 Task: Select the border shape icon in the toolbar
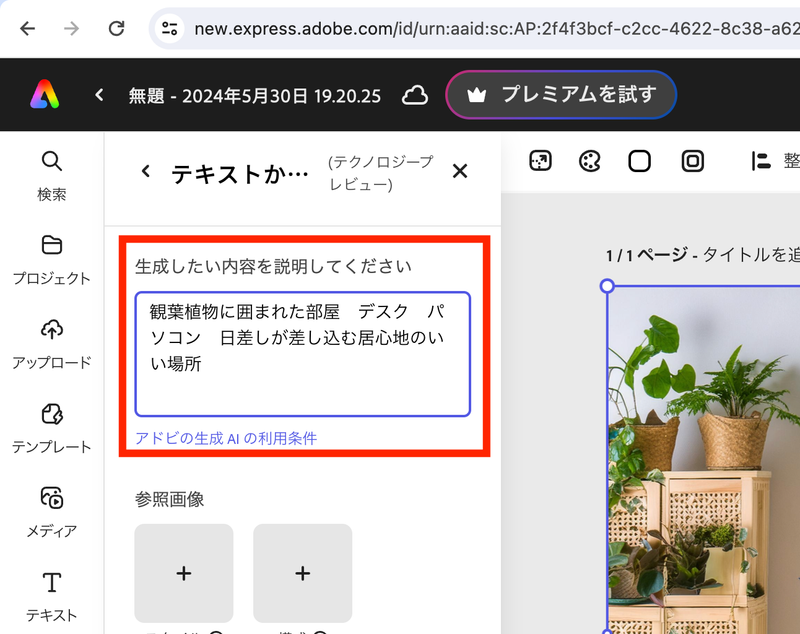[641, 160]
